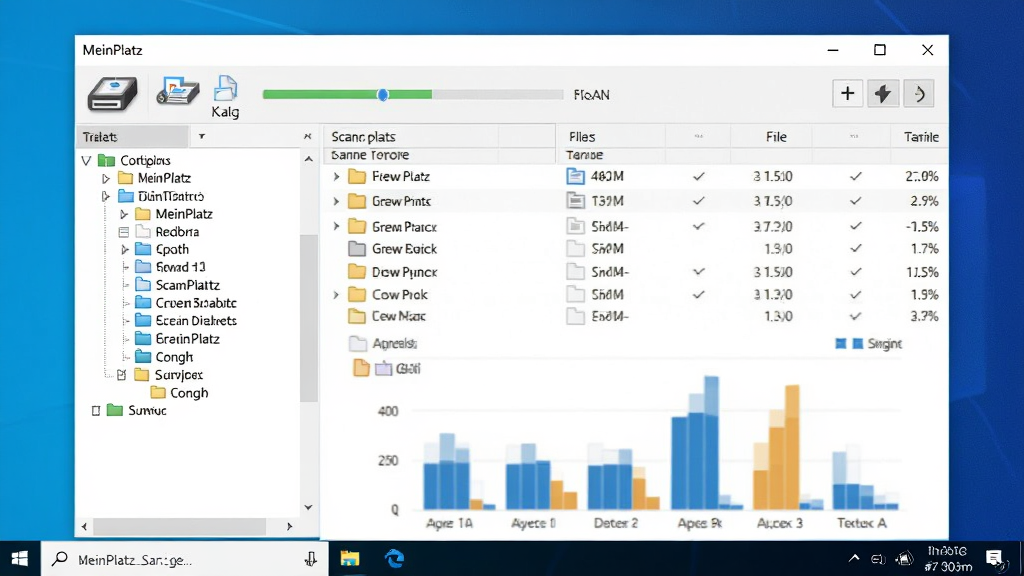Click the plus add button
The image size is (1024, 576).
coord(848,93)
